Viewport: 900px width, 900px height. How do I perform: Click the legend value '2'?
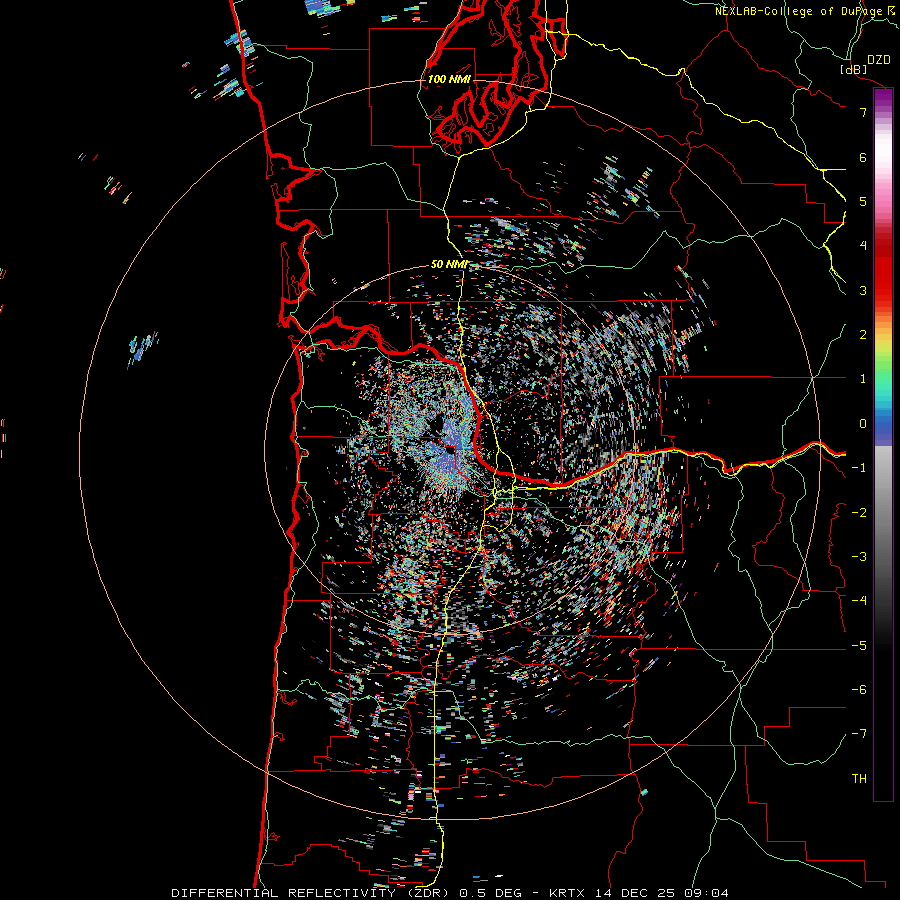[x=863, y=335]
